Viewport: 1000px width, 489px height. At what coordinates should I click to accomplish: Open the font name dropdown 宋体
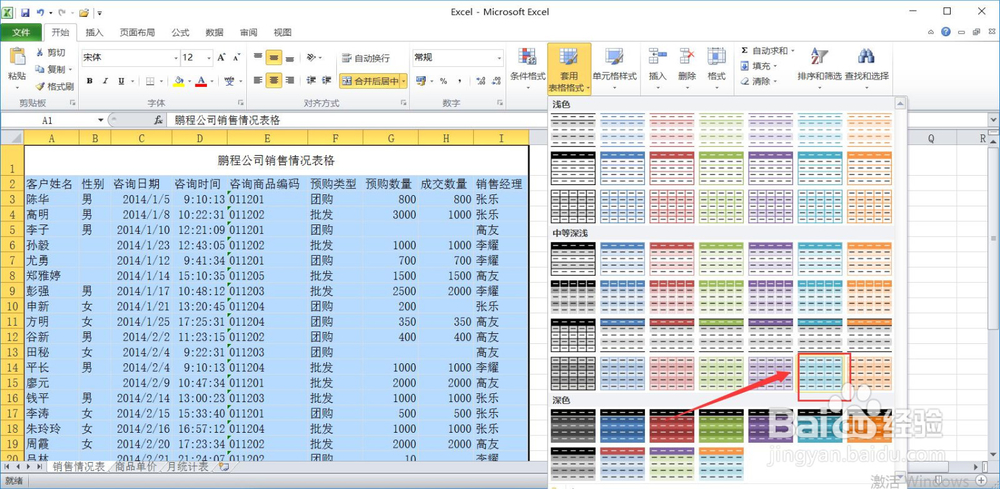click(176, 58)
